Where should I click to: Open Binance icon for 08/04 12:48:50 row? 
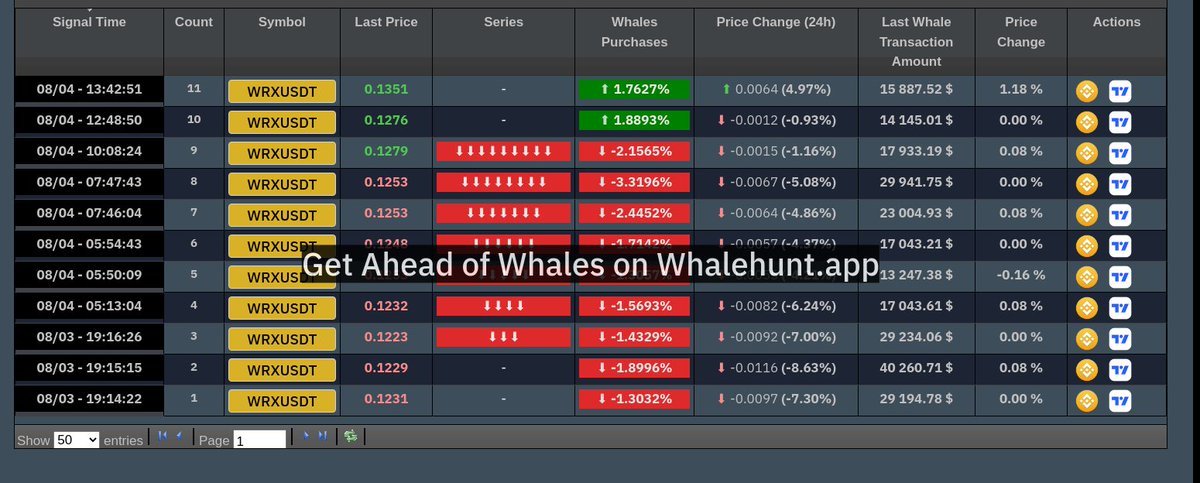click(1087, 123)
